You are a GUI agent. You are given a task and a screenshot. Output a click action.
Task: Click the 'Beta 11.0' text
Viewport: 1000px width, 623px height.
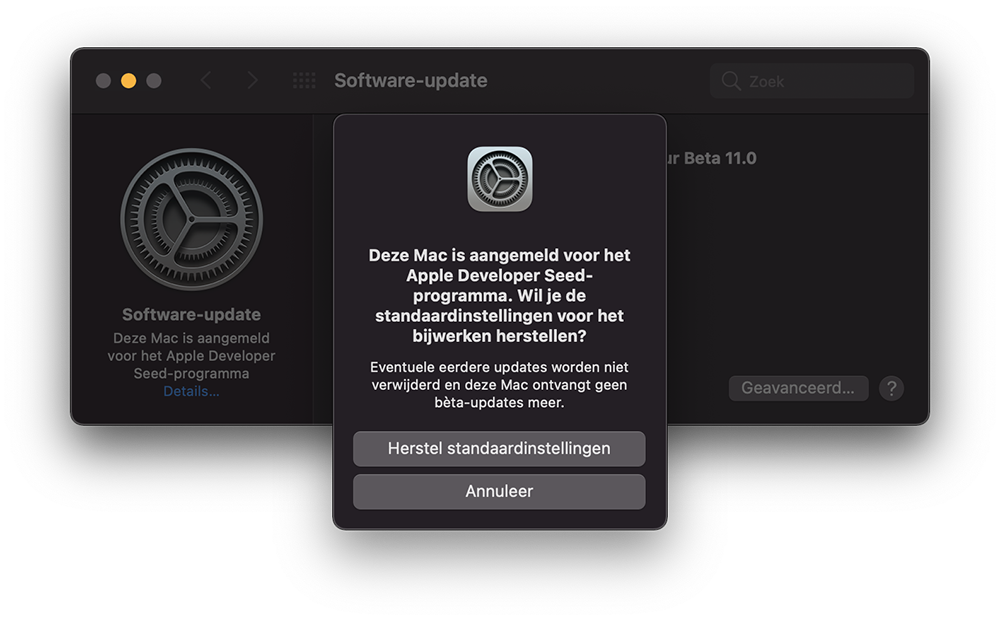pyautogui.click(x=720, y=158)
